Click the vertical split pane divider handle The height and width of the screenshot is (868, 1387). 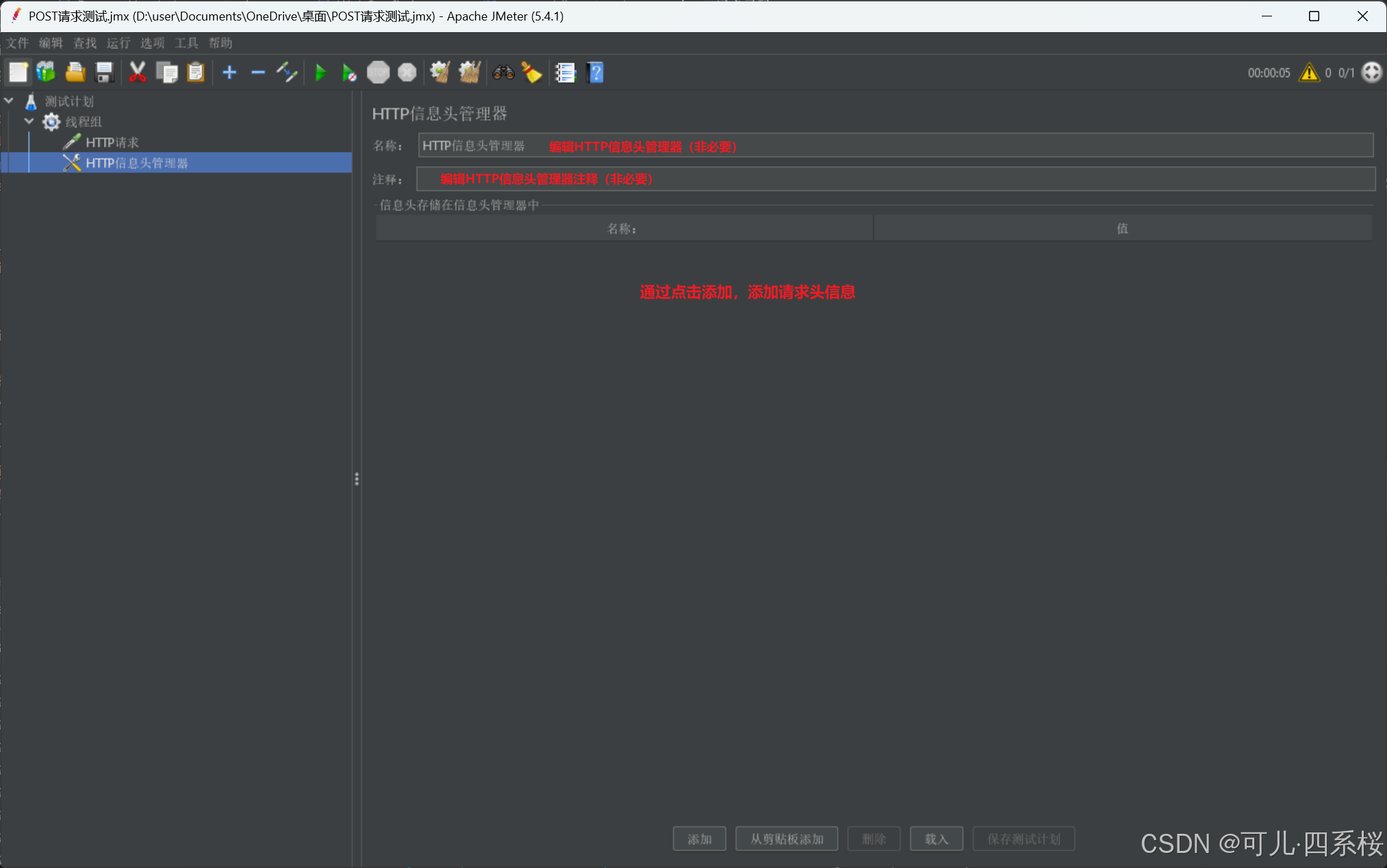(x=357, y=479)
